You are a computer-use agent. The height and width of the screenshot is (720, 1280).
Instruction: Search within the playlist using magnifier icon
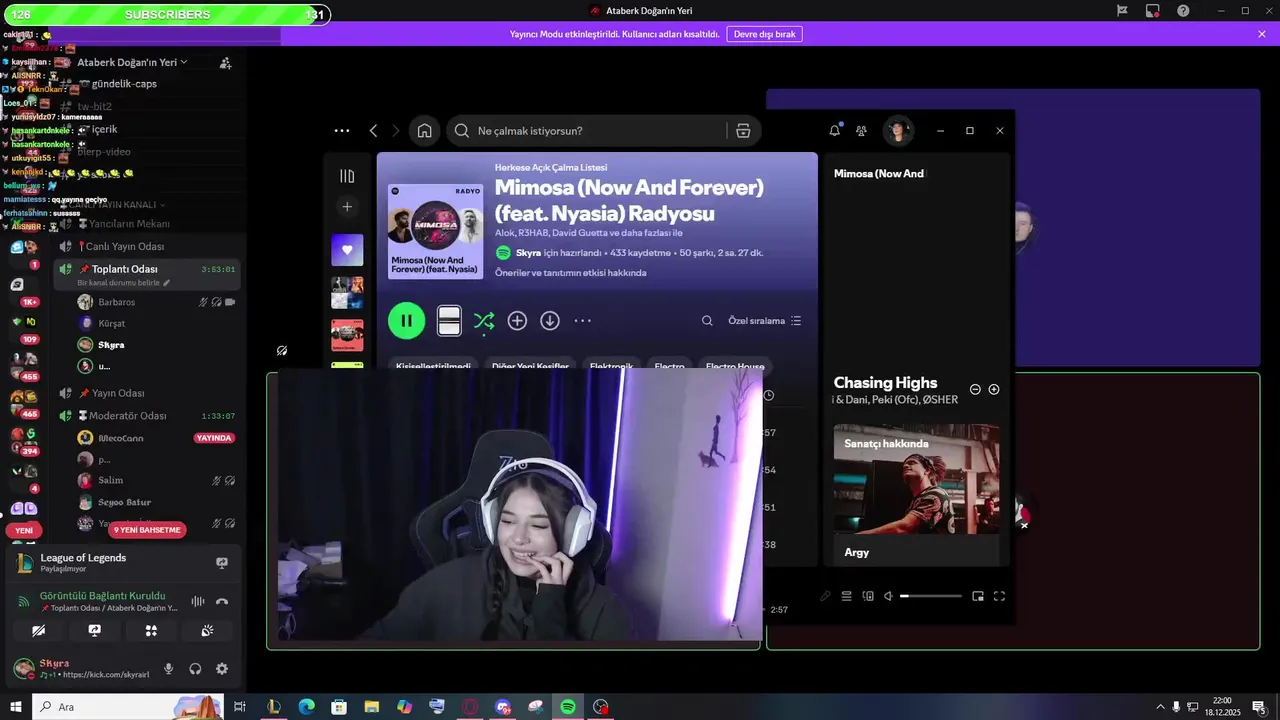point(707,321)
